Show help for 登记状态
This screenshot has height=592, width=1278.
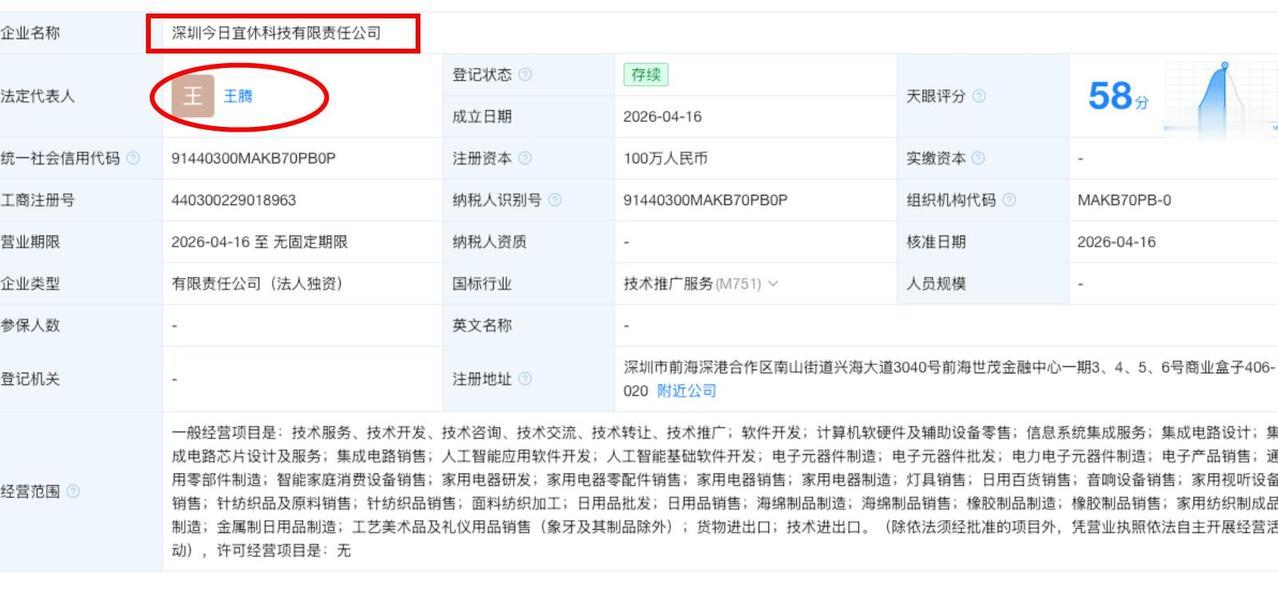(x=526, y=75)
